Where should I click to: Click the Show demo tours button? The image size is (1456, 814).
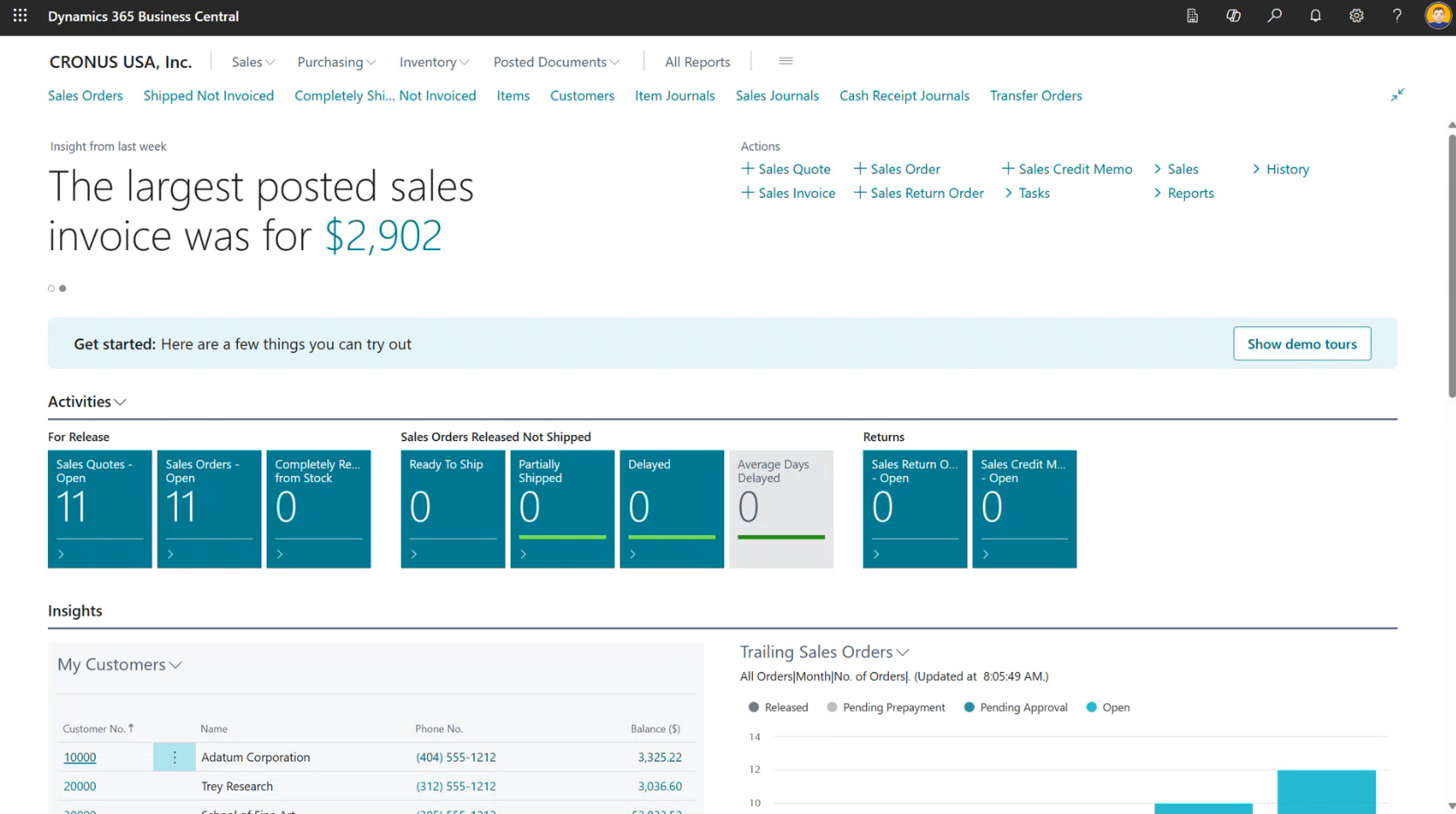tap(1301, 344)
